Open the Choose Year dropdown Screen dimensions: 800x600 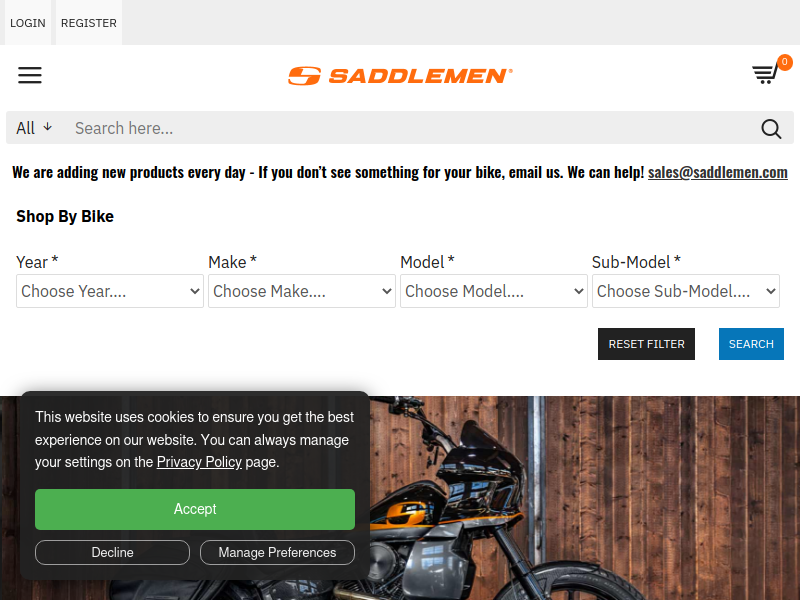(x=110, y=291)
